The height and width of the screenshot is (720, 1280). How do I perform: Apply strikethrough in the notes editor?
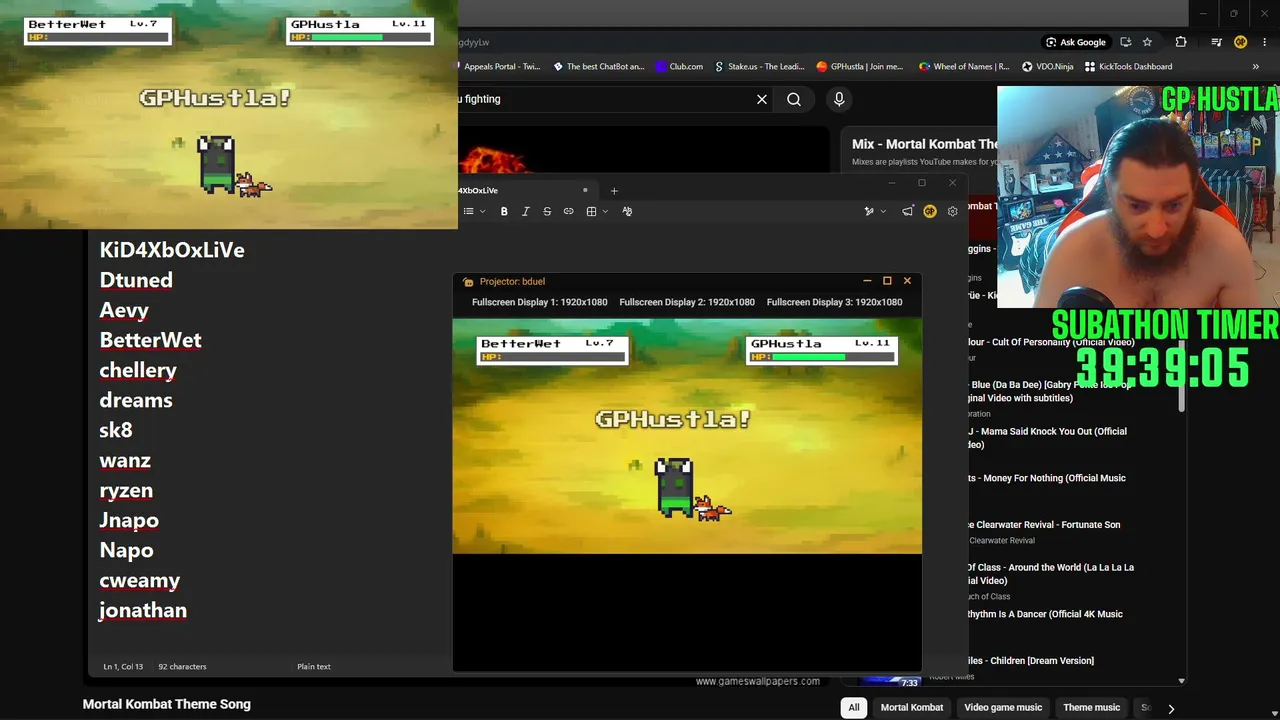[x=547, y=211]
